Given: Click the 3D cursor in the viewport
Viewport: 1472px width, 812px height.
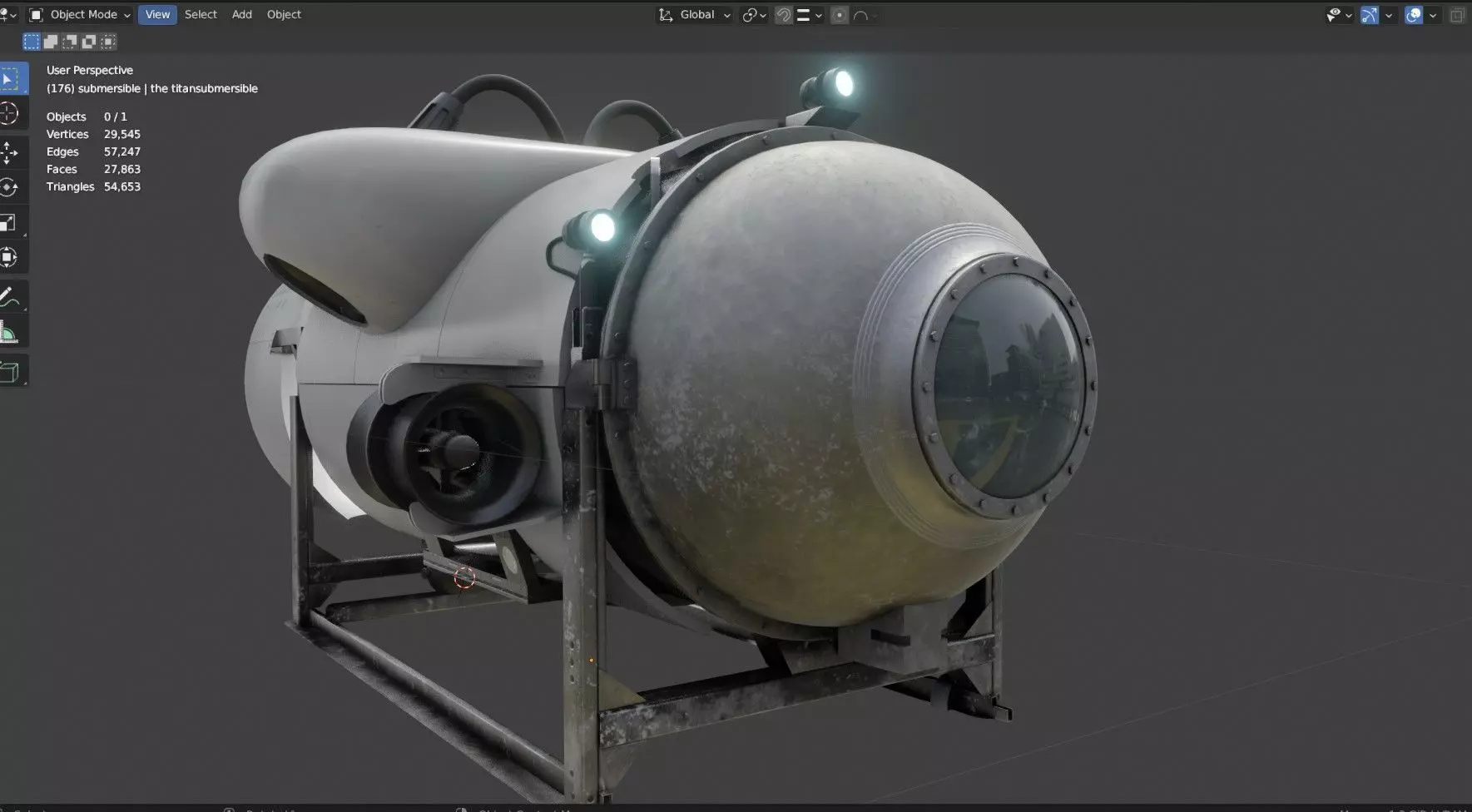Looking at the screenshot, I should [x=464, y=577].
